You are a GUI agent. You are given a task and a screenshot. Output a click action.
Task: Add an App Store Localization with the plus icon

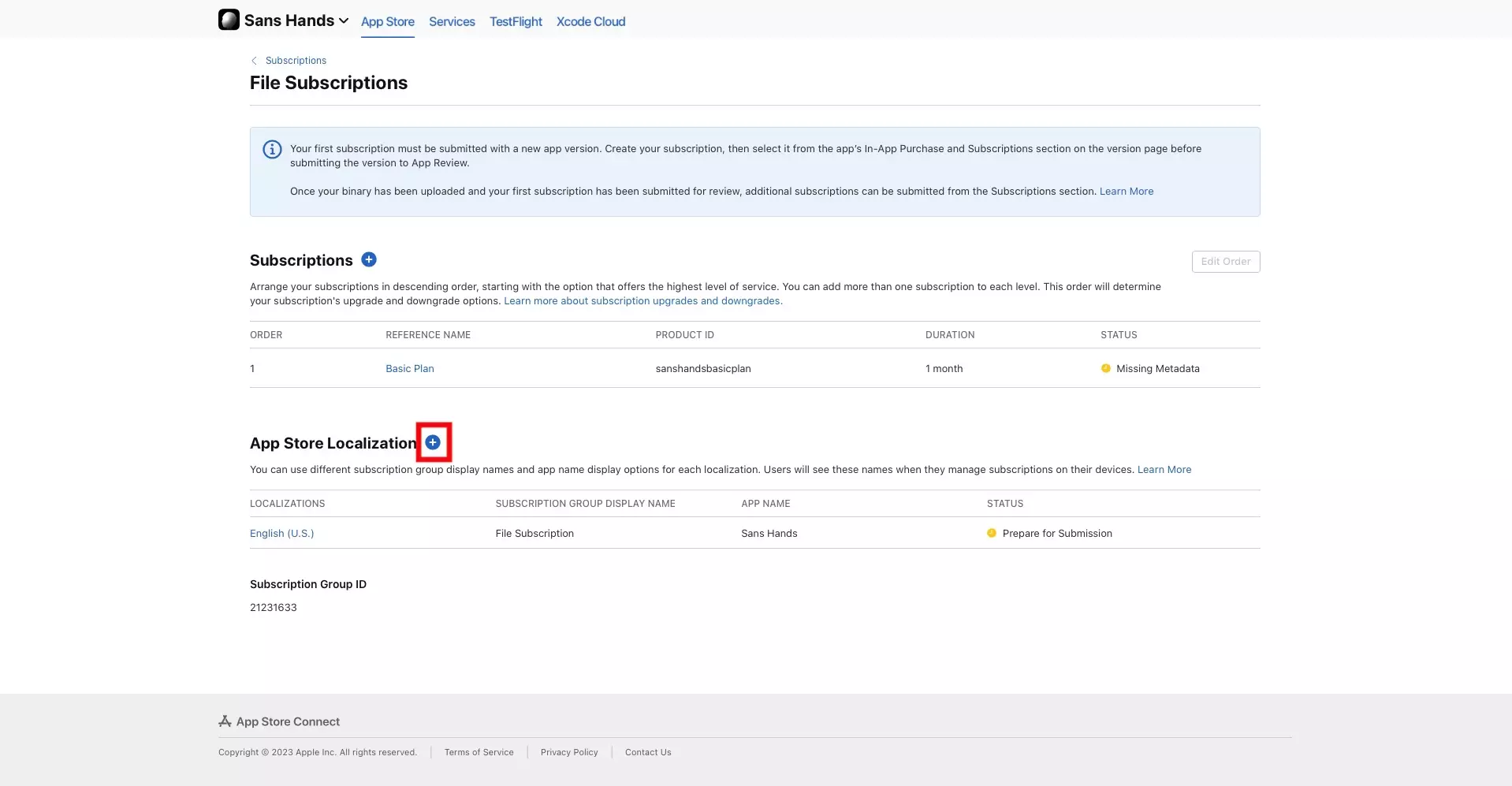click(x=433, y=442)
